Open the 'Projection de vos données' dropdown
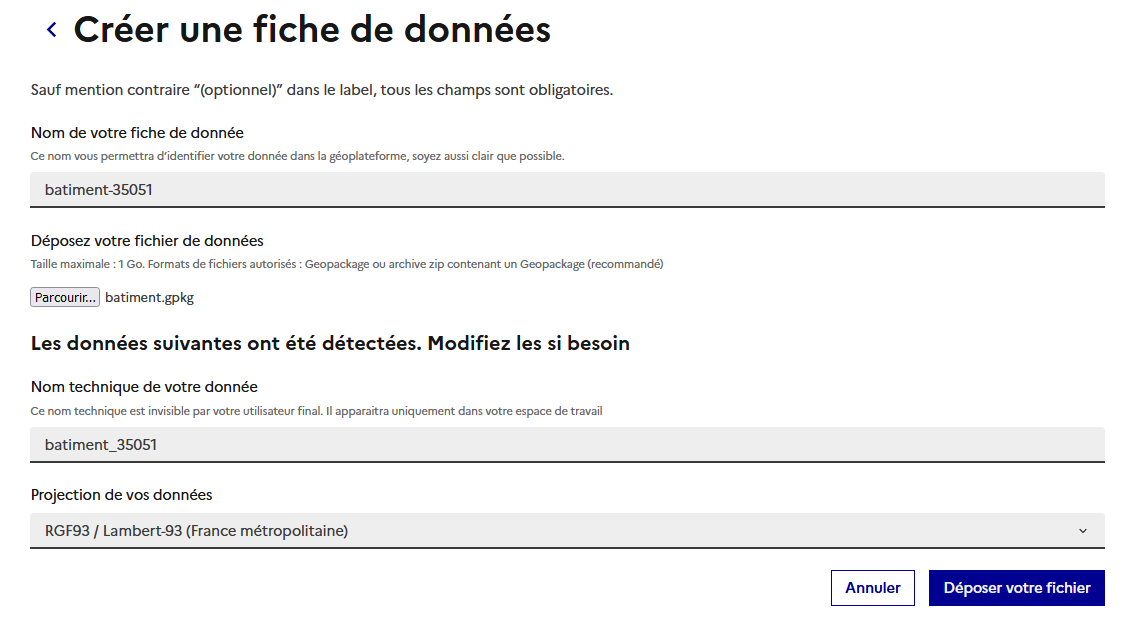 (565, 531)
